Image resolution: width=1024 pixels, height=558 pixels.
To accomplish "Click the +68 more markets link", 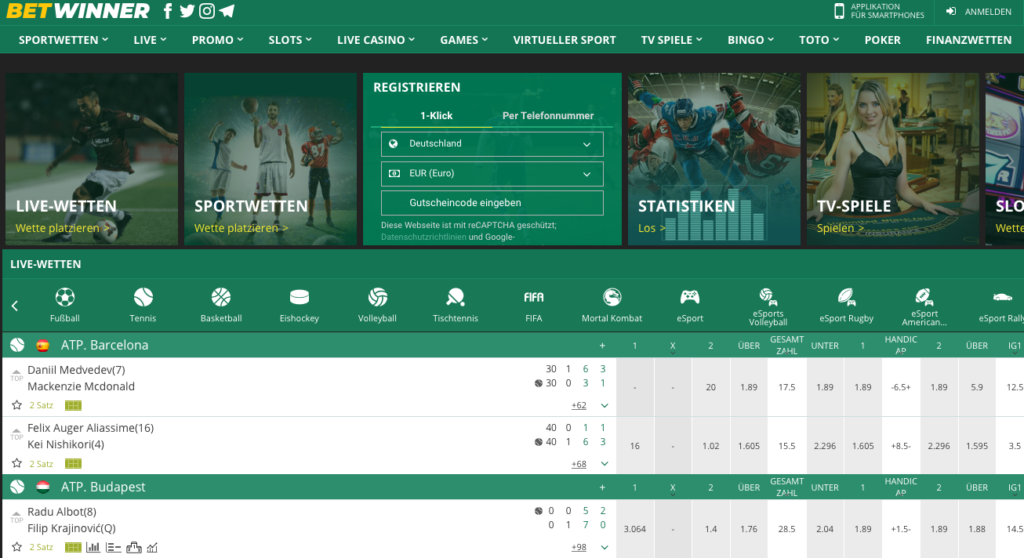I will tap(579, 464).
